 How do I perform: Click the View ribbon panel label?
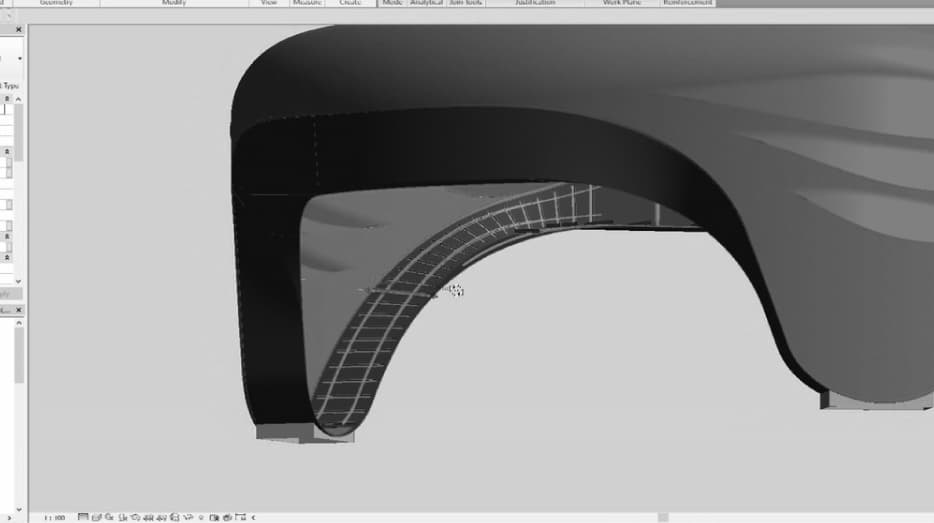pyautogui.click(x=269, y=3)
